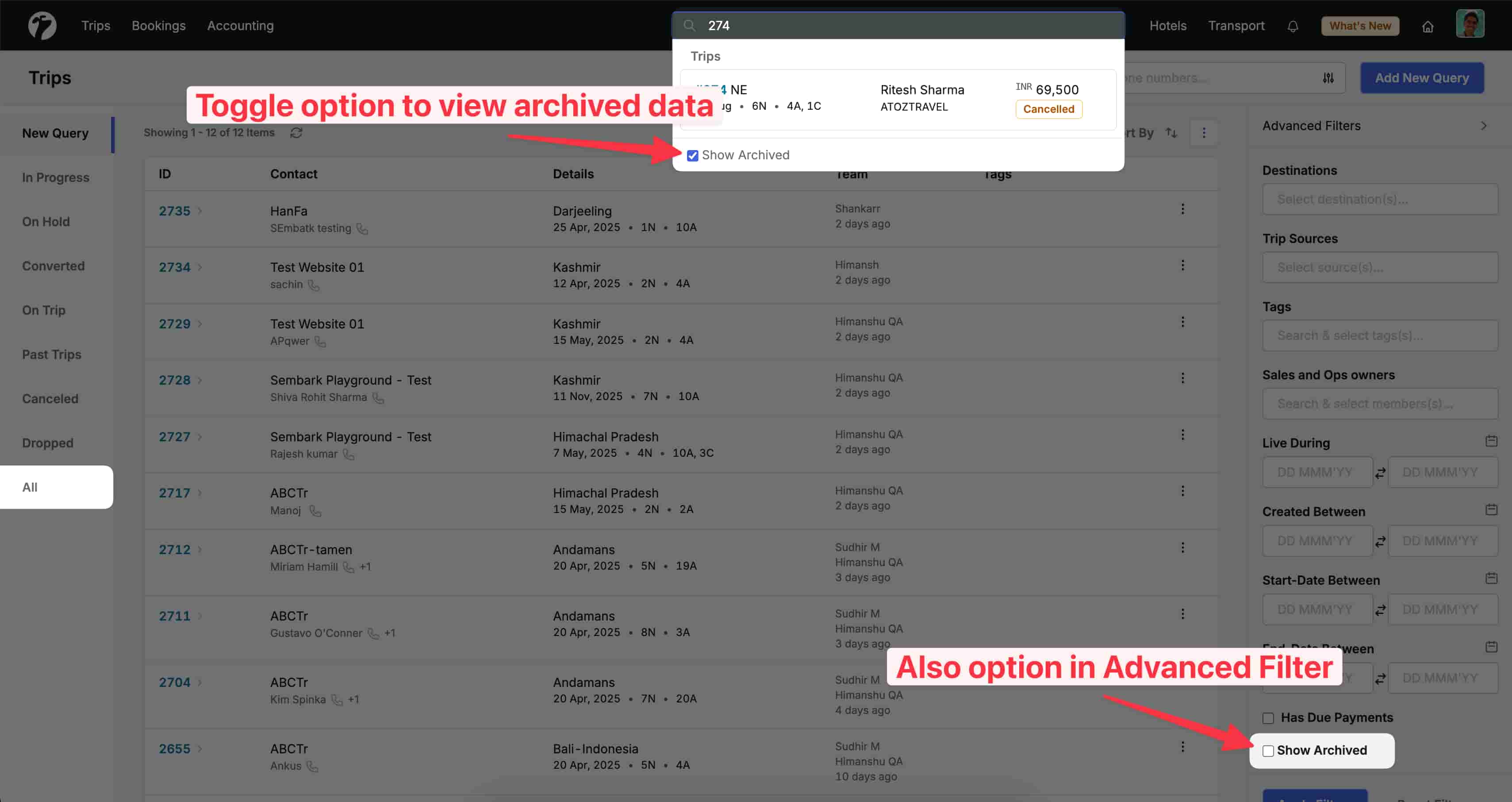
Task: Open the three-dot menu on trip 2735
Action: pyautogui.click(x=1183, y=209)
